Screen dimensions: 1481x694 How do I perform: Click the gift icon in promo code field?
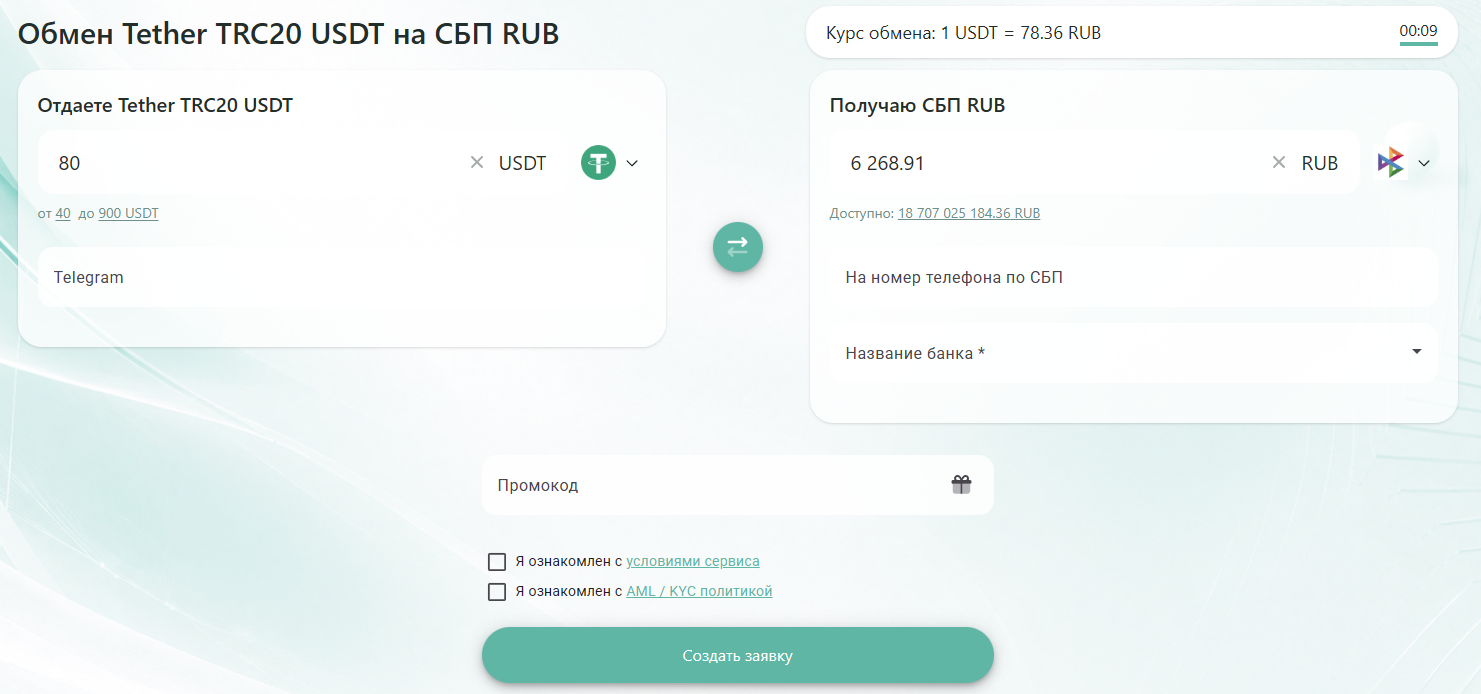(x=961, y=485)
